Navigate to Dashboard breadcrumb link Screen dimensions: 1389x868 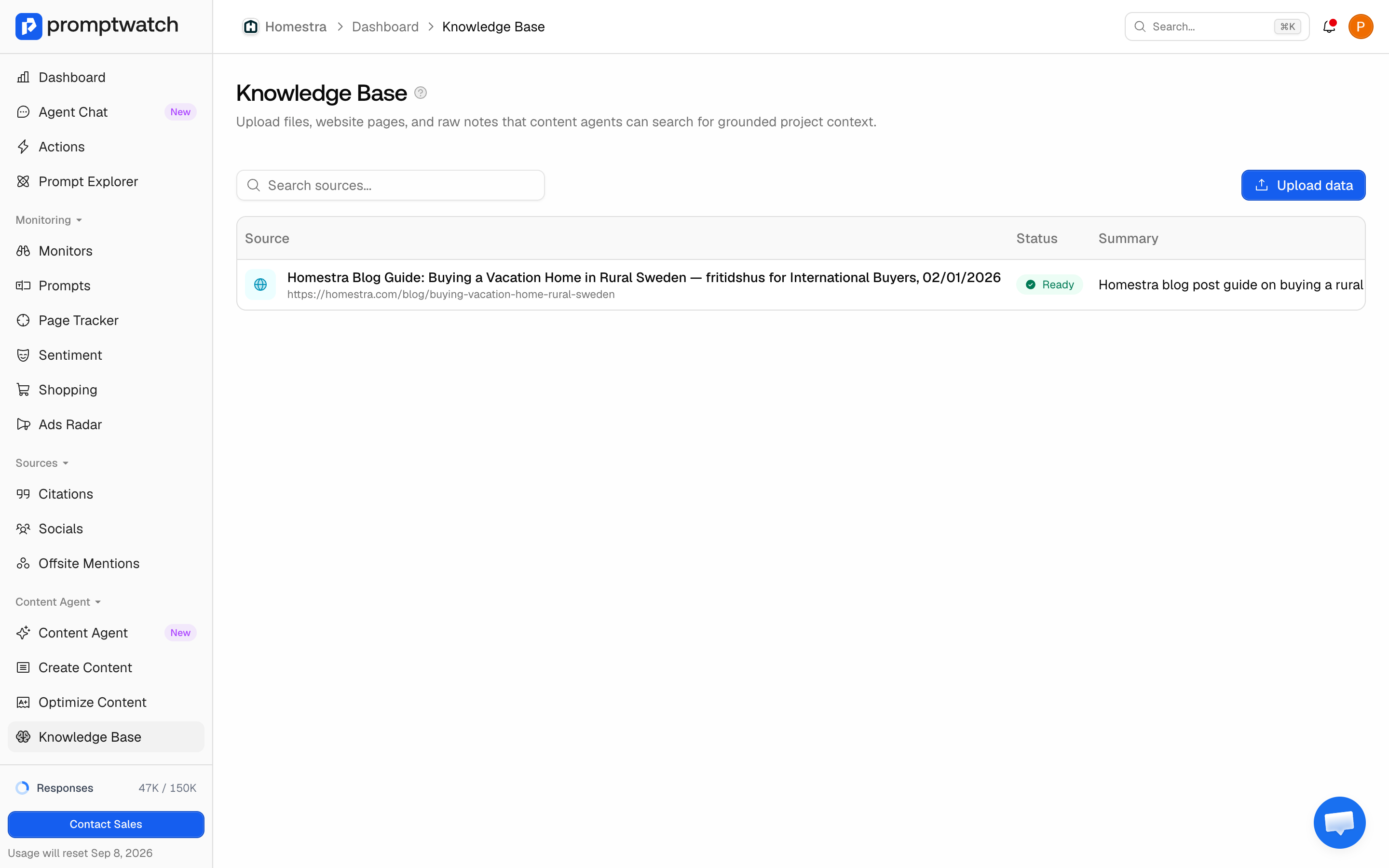(385, 27)
